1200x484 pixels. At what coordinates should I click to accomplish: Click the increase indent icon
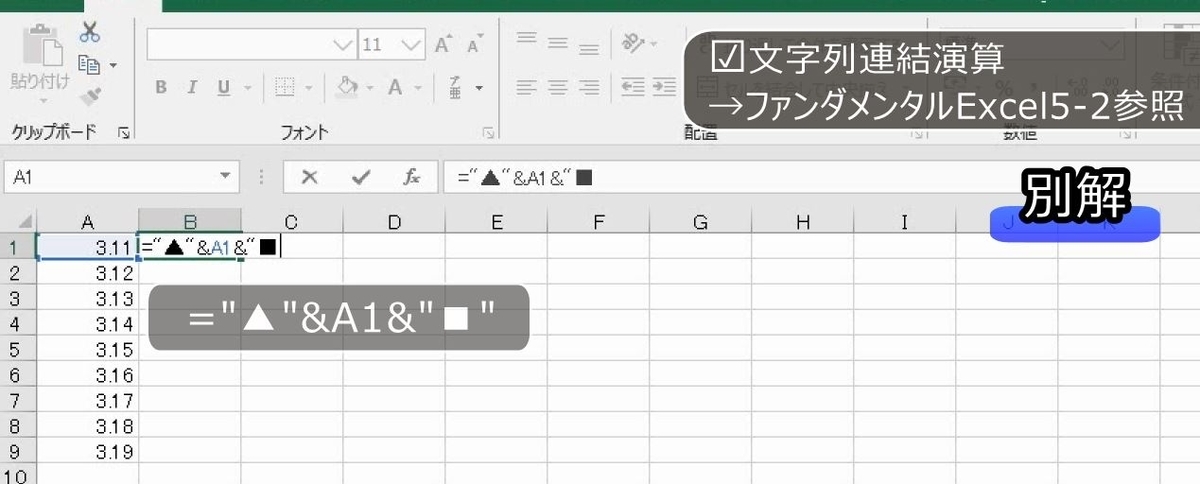pos(664,88)
